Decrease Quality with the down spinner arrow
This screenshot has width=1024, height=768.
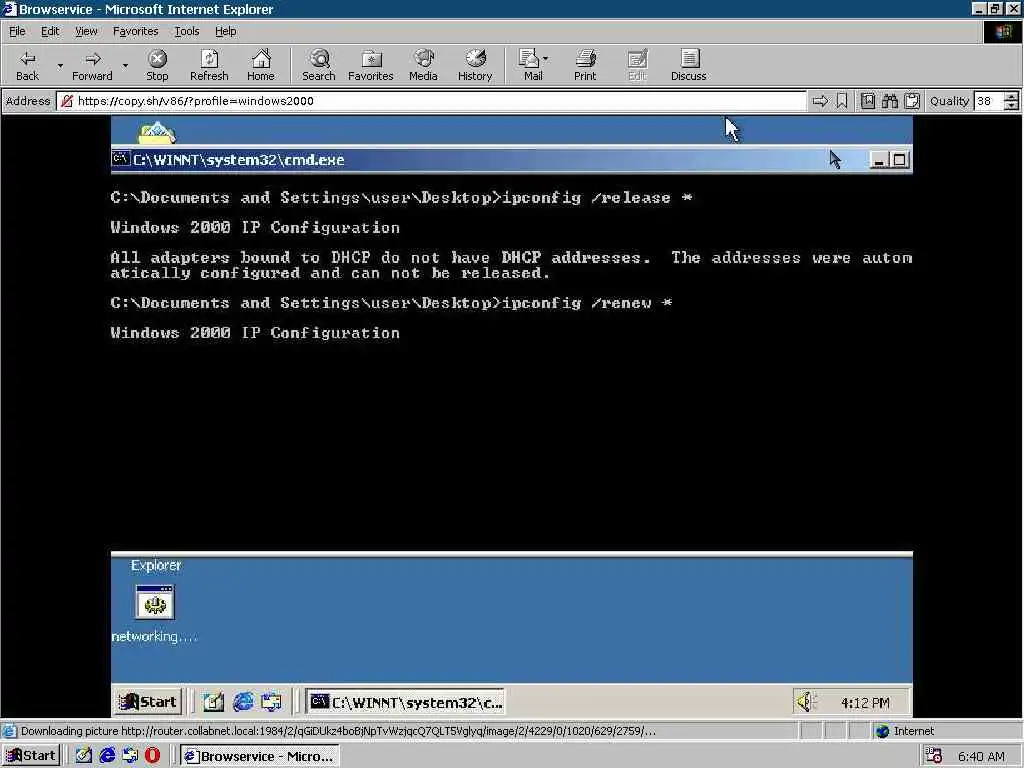[1012, 106]
